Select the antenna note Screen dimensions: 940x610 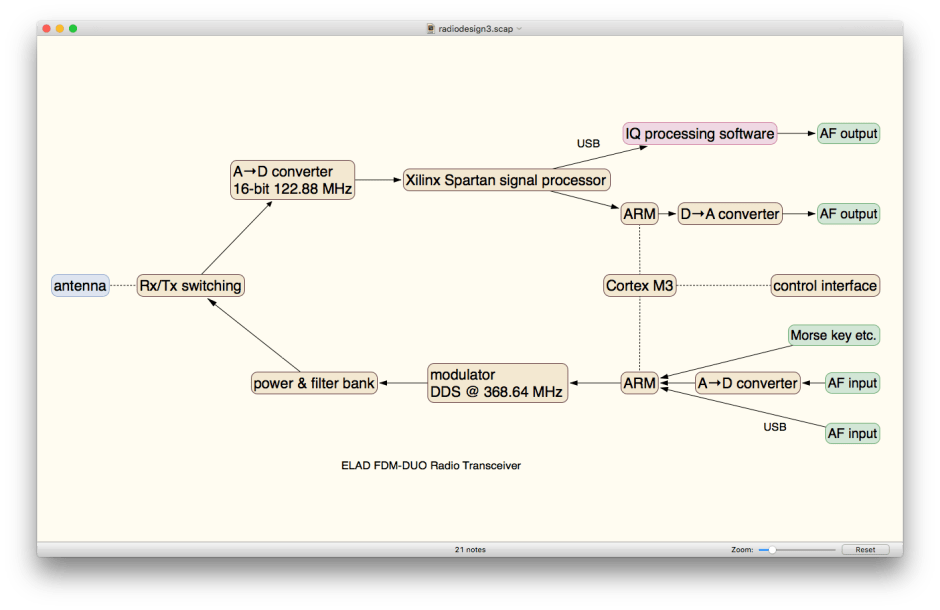[79, 285]
